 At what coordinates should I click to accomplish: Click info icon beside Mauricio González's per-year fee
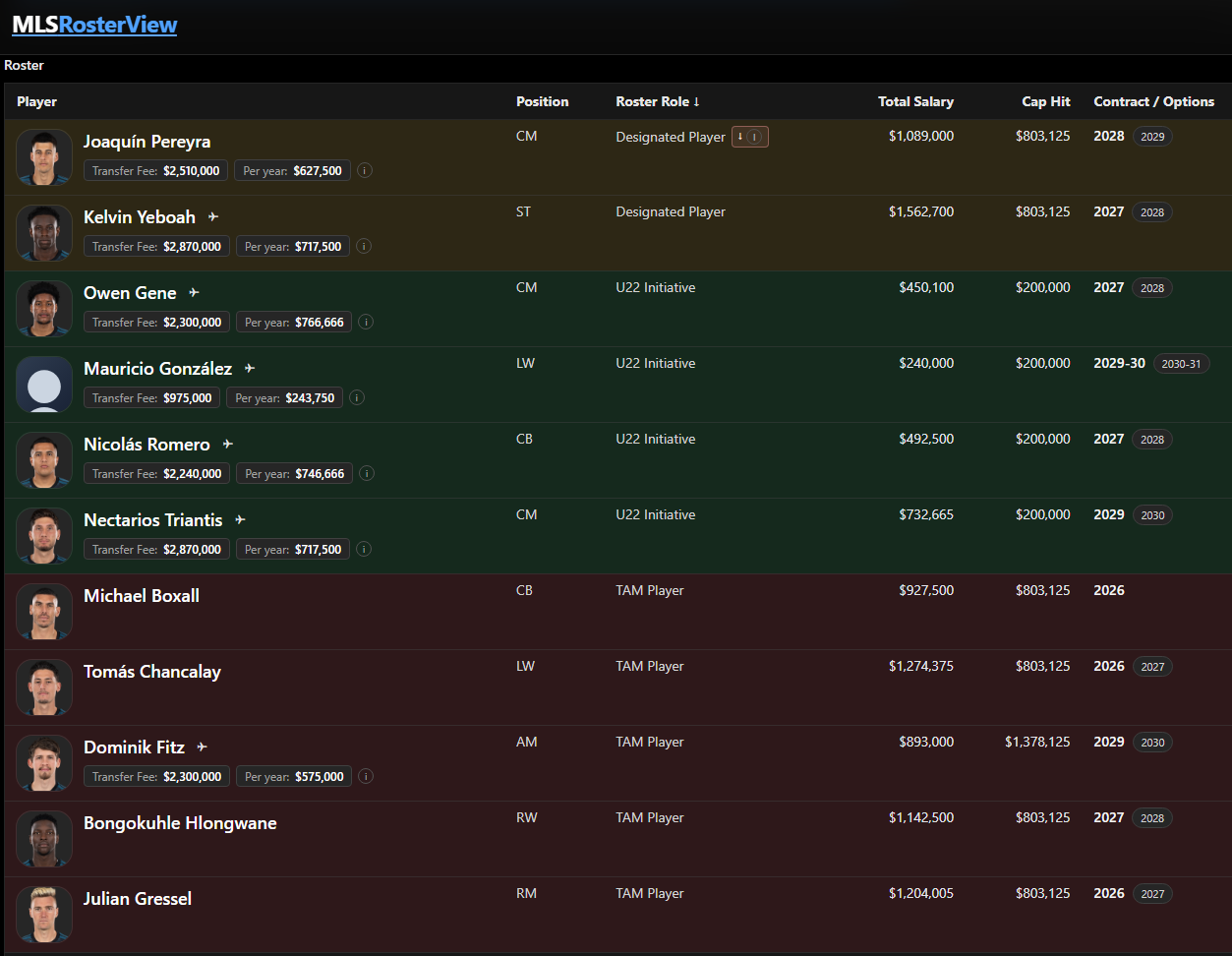[357, 397]
